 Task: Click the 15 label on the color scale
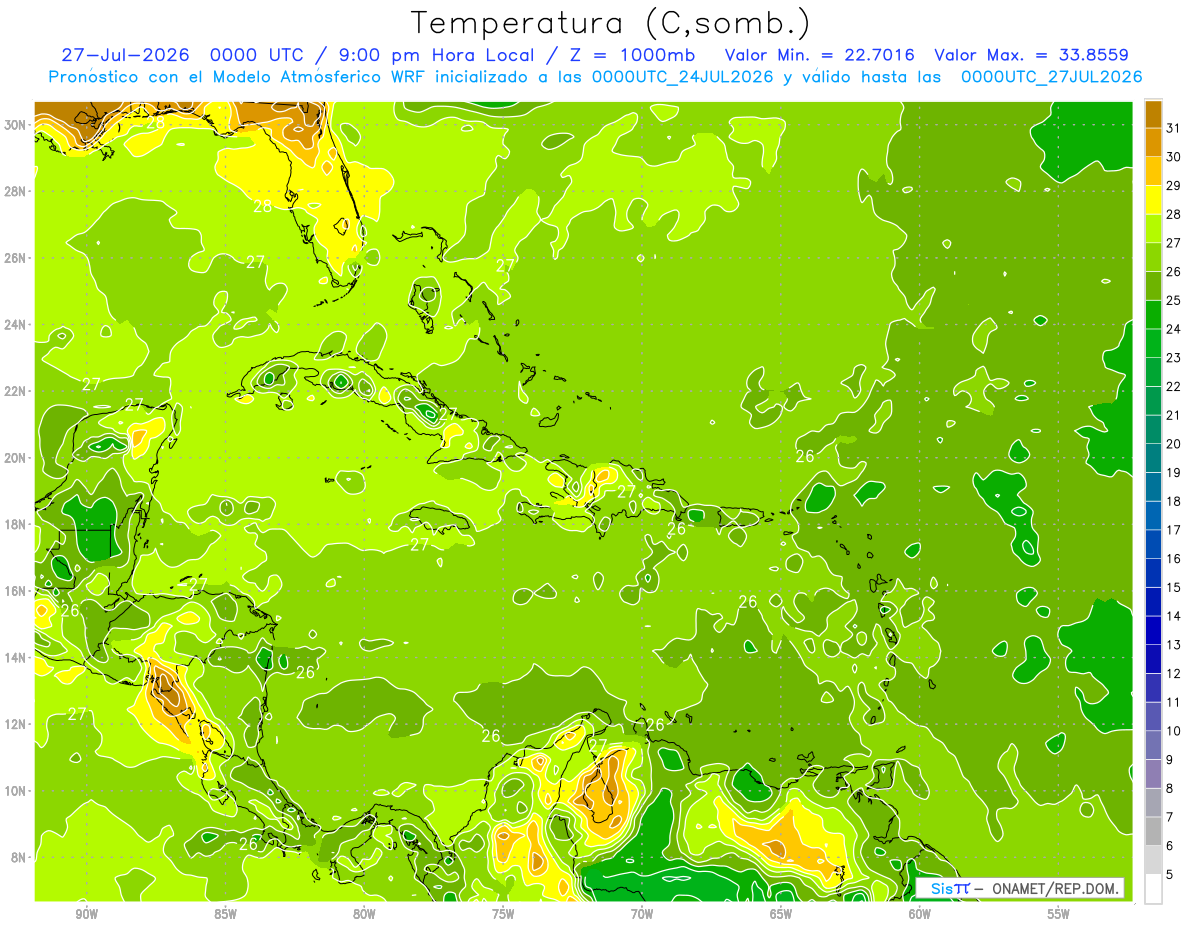1174,588
